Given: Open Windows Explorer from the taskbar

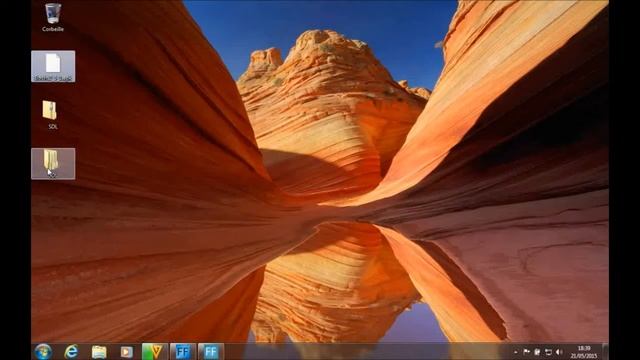Looking at the screenshot, I should coord(99,351).
